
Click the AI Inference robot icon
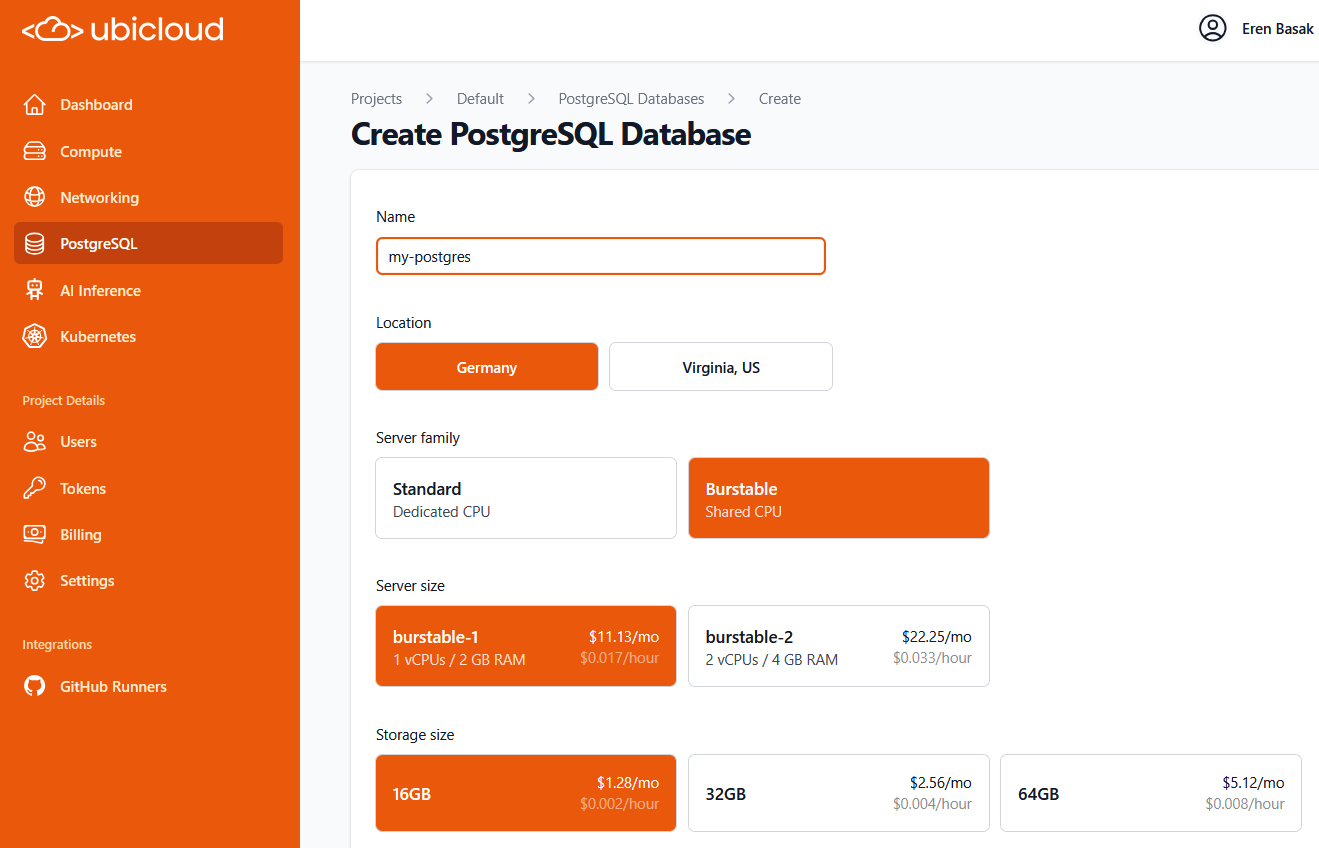click(x=35, y=291)
